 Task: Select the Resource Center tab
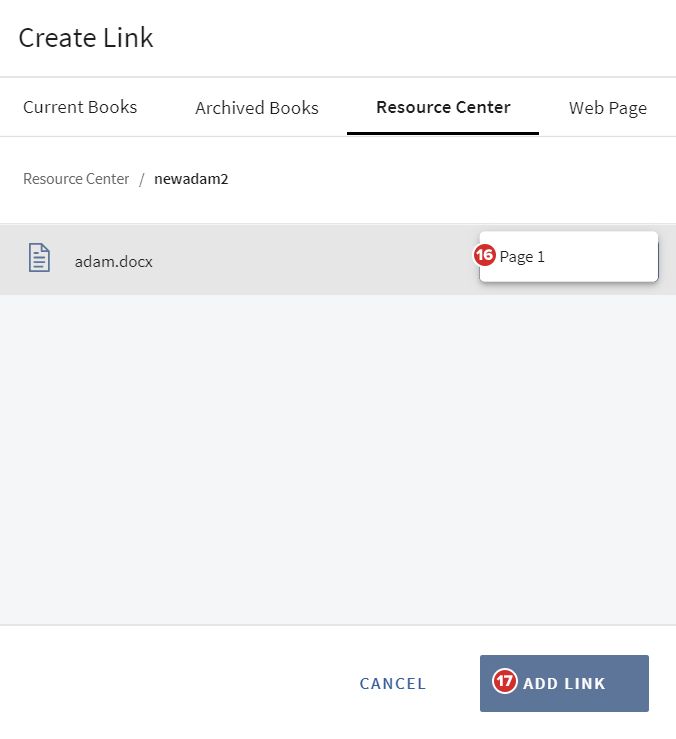443,107
